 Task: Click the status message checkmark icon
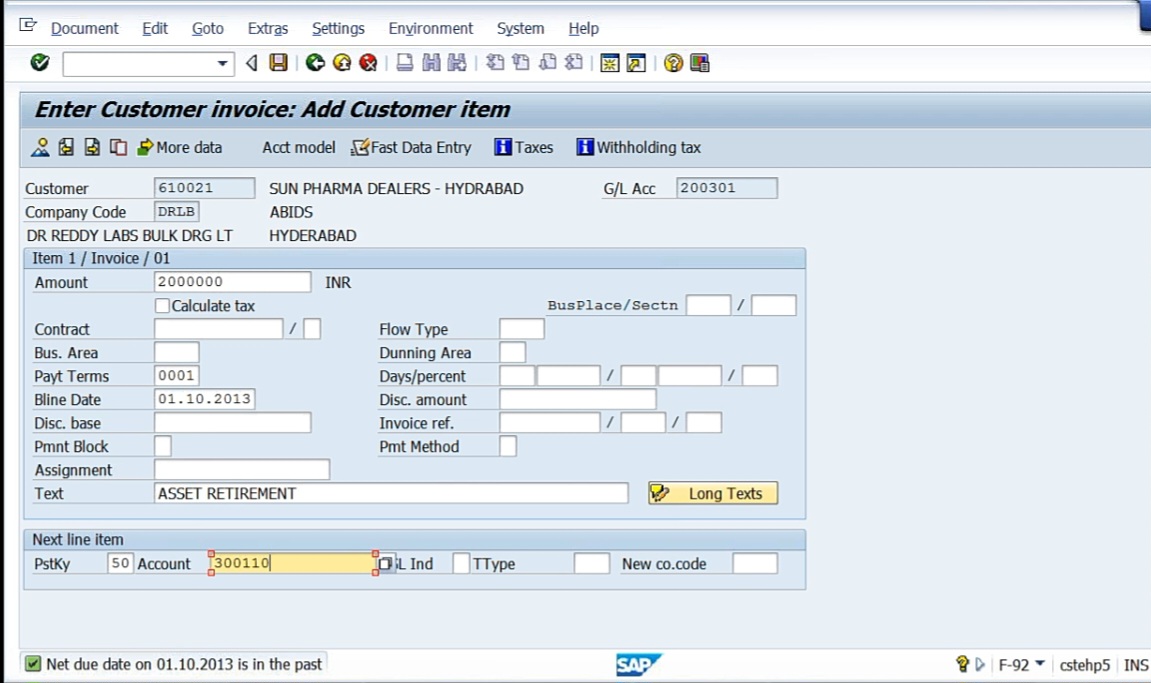tap(33, 664)
